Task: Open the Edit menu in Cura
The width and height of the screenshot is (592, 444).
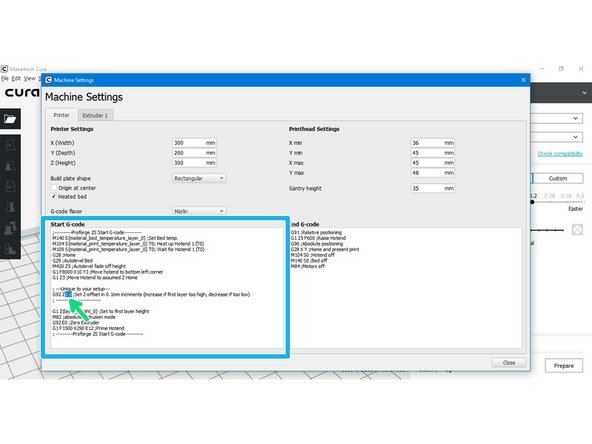Action: 16,79
